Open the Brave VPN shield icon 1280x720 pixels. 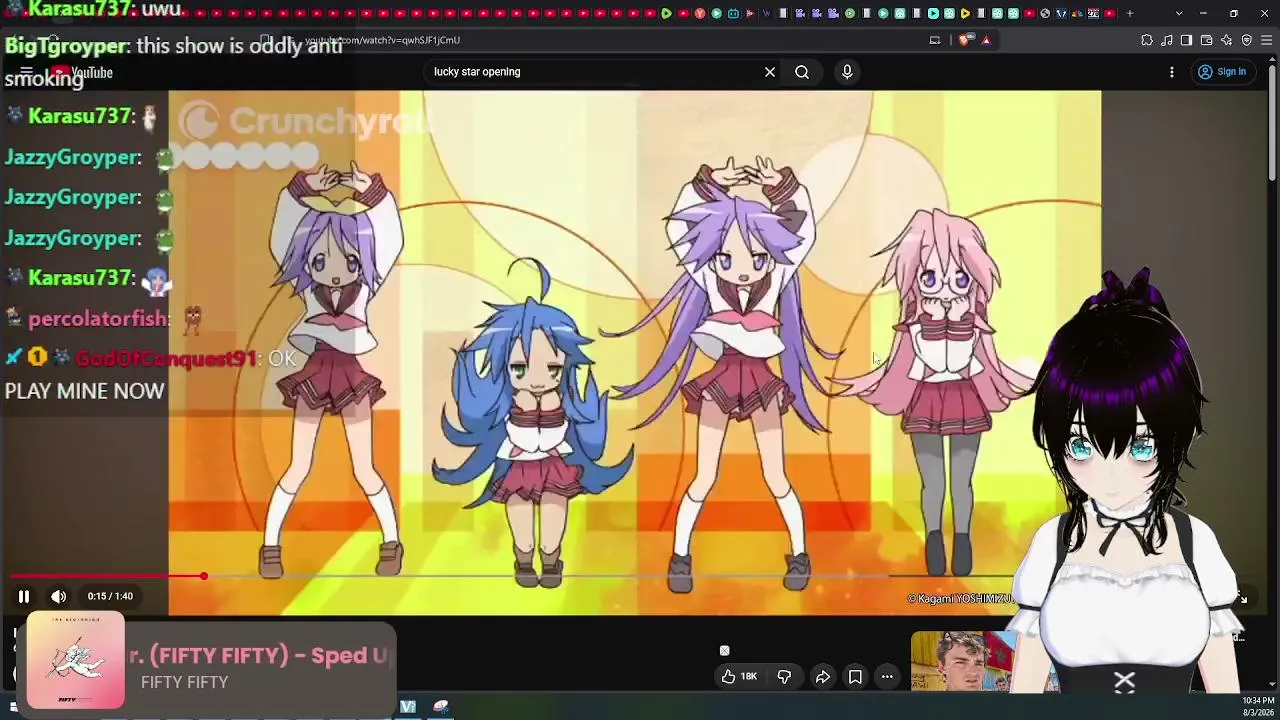point(1247,40)
